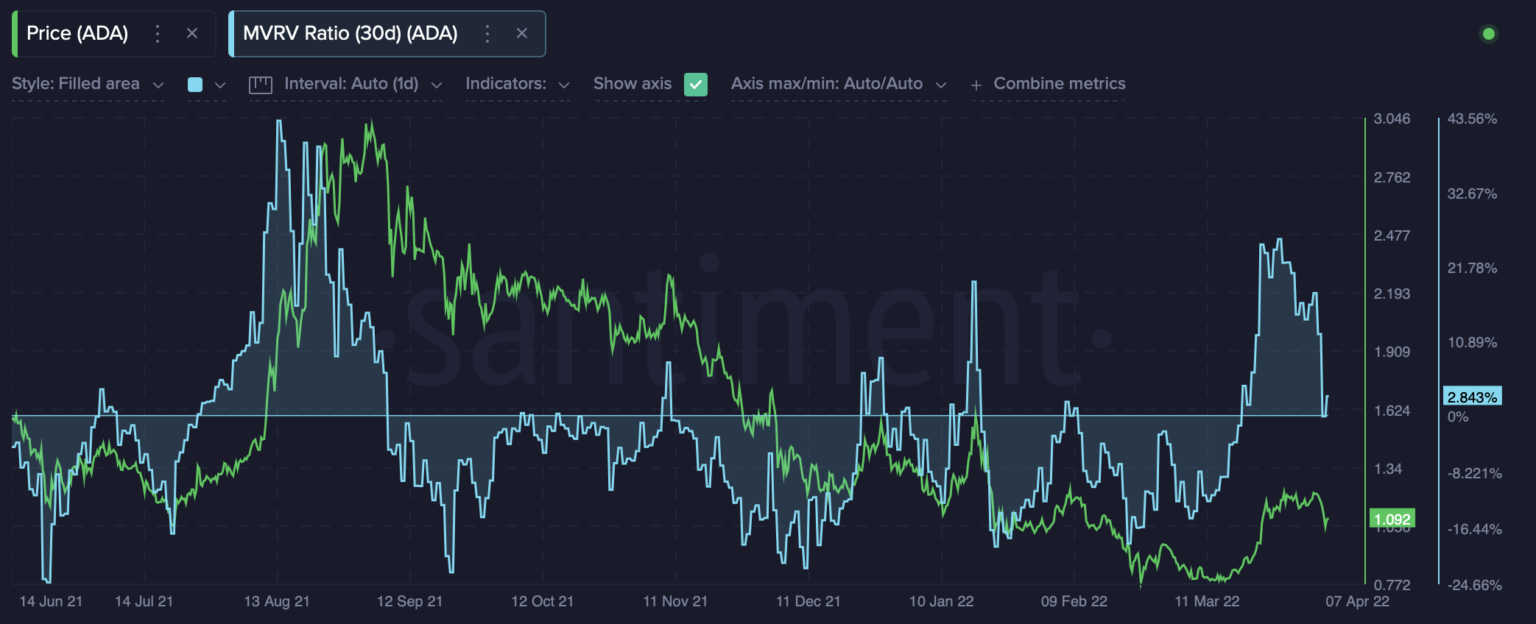The height and width of the screenshot is (624, 1536).
Task: Select the Price (ADA) metric tab
Action: tap(113, 33)
